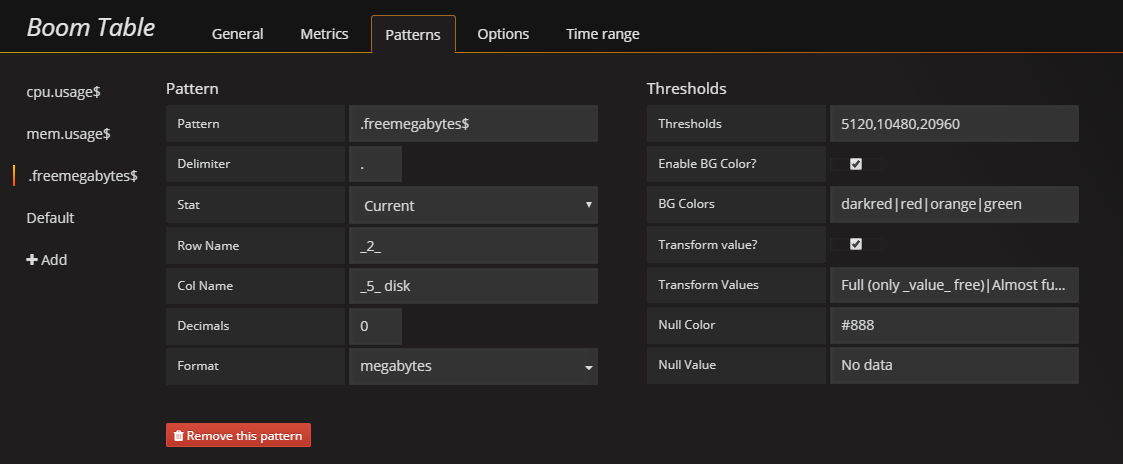Click the Thresholds input field

click(x=953, y=124)
